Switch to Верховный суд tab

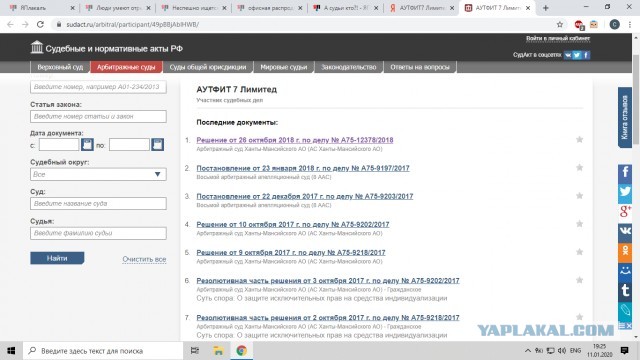60,67
